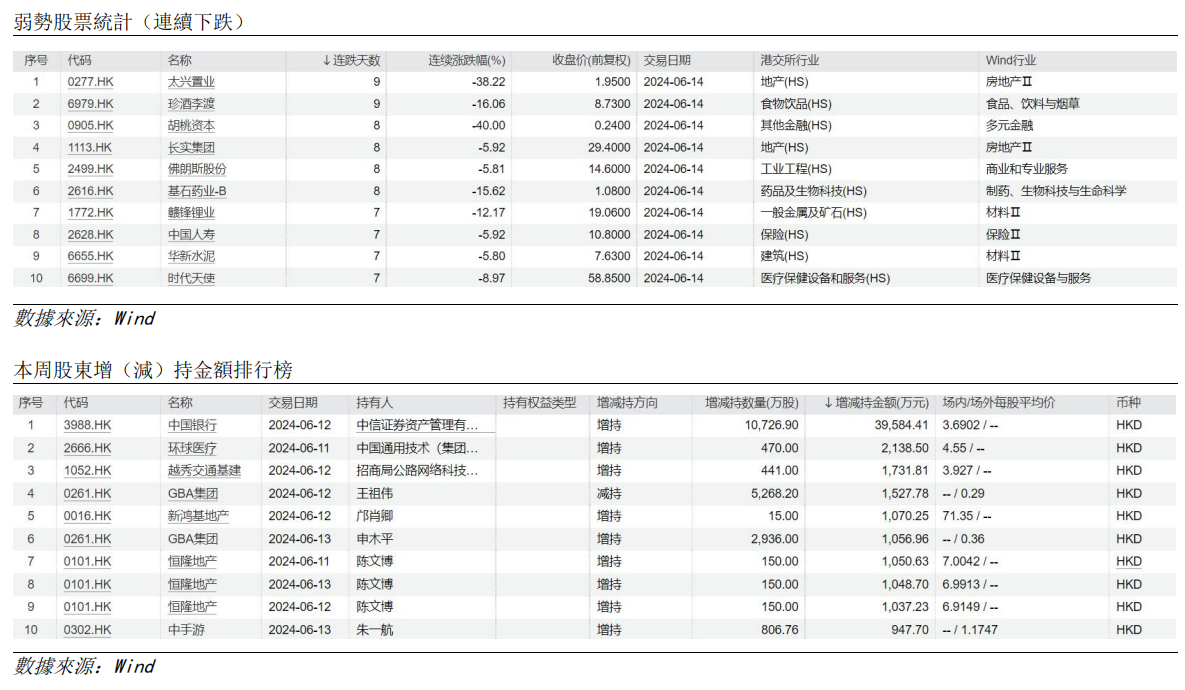Click holder name 朱一航
The image size is (1185, 690).
tap(374, 630)
